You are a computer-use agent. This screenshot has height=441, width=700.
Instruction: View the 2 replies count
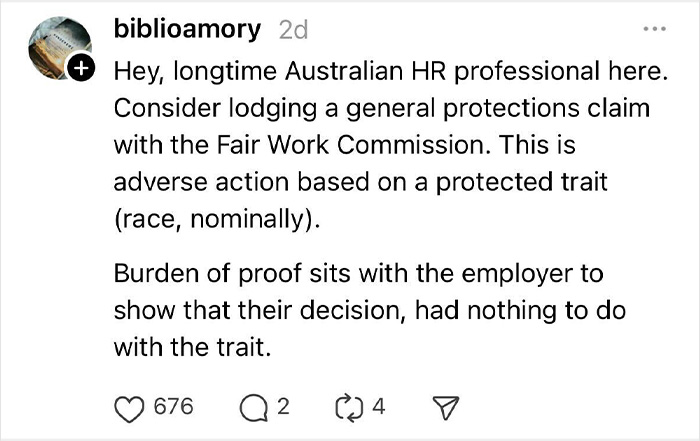coord(283,407)
